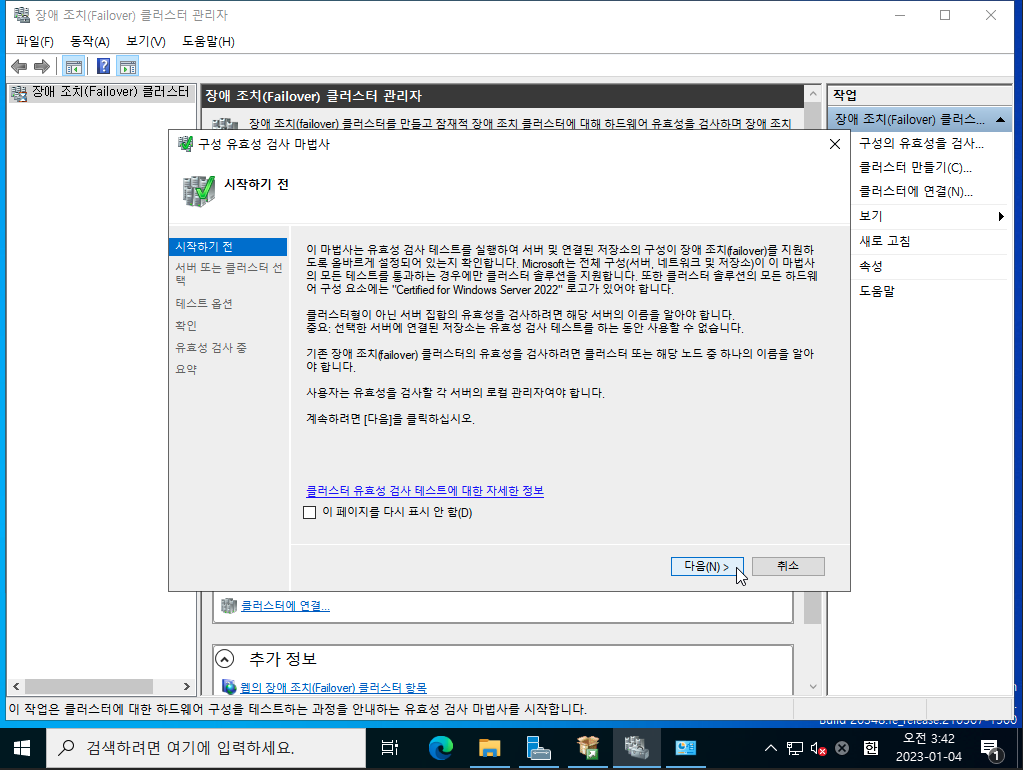Toggle the 한 IME language indicator
The height and width of the screenshot is (770, 1023).
pos(871,748)
